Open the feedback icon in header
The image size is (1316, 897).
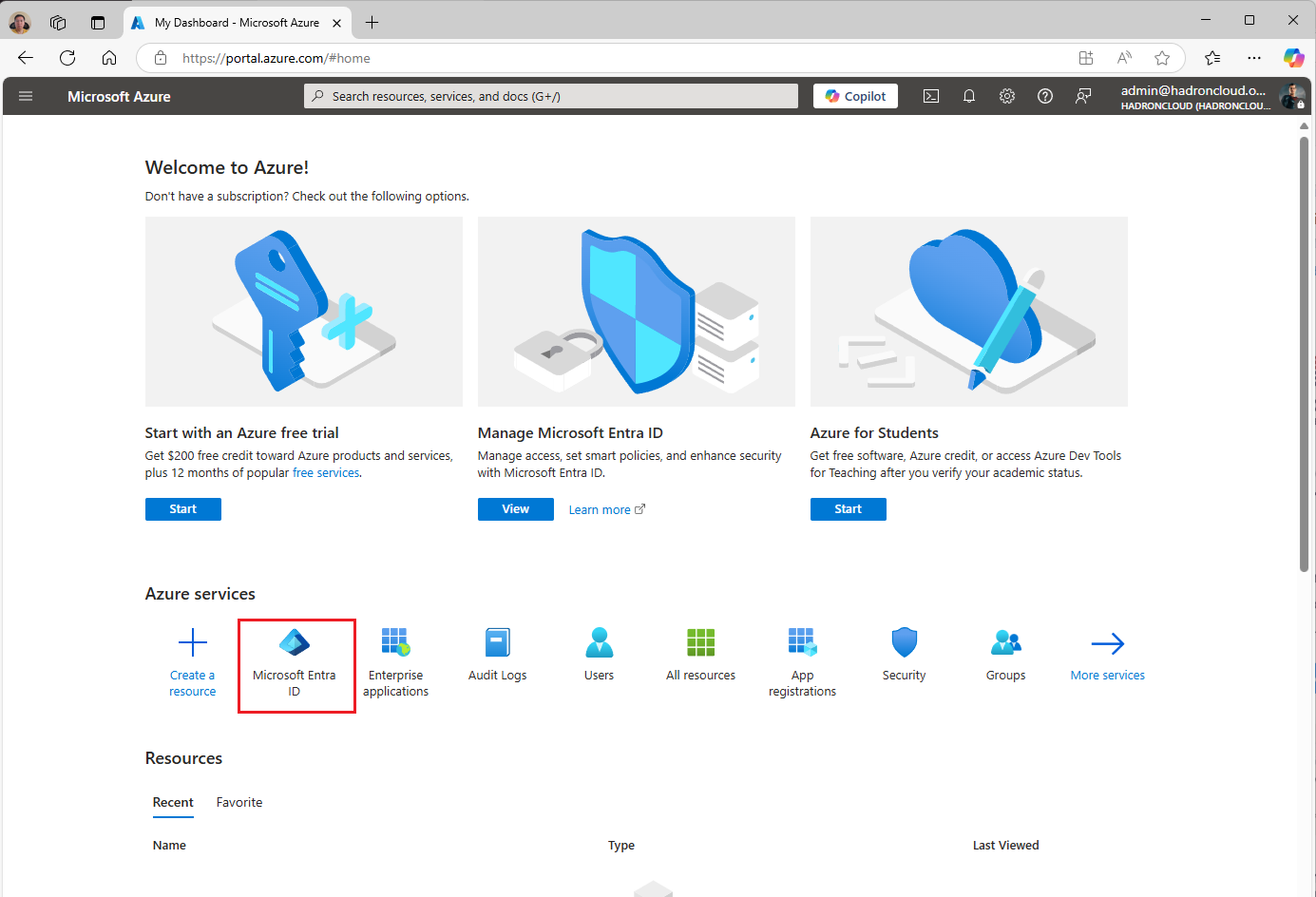pyautogui.click(x=1083, y=96)
